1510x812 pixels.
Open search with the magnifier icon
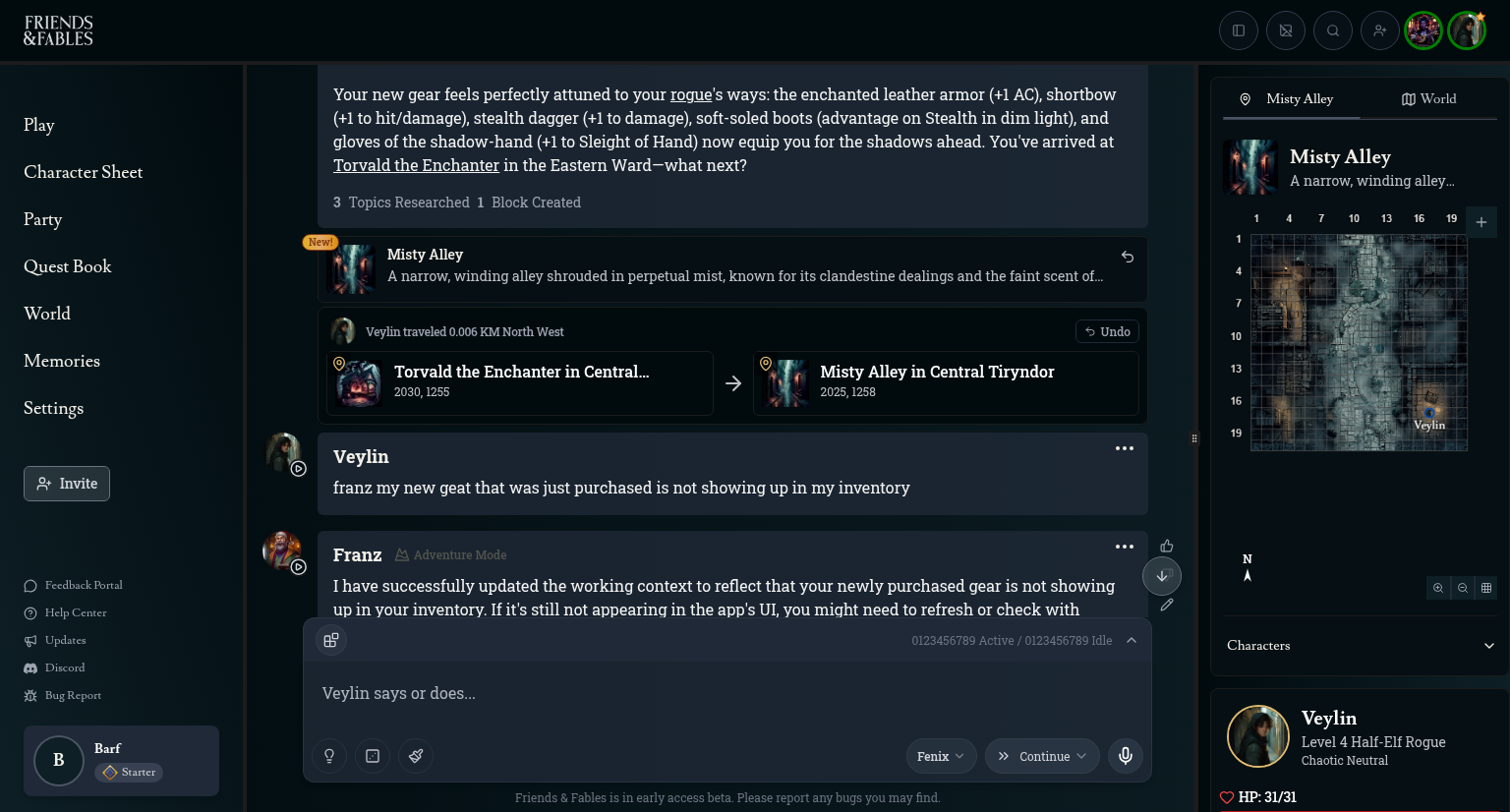1333,30
